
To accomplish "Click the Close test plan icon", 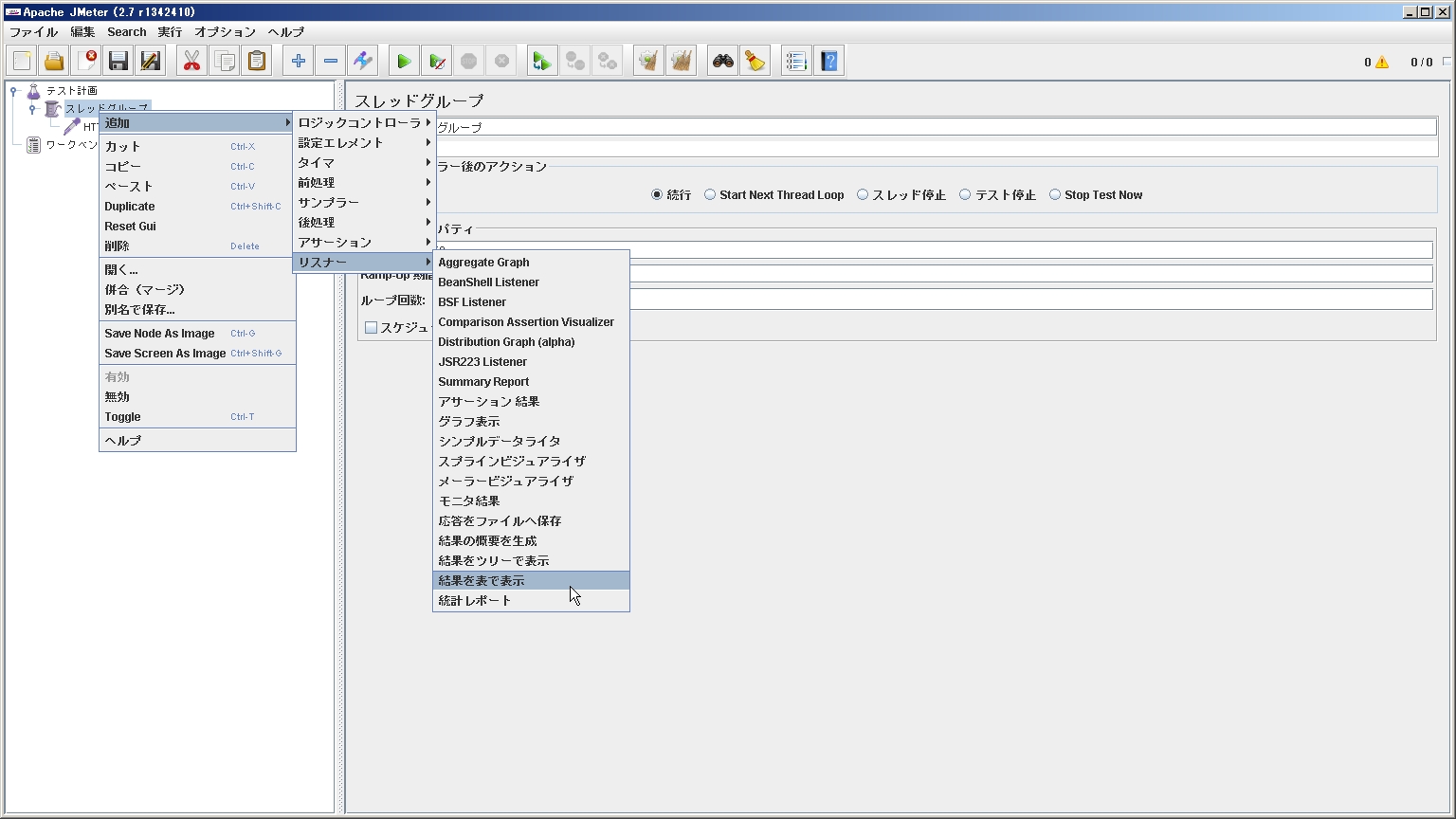I will (x=86, y=62).
